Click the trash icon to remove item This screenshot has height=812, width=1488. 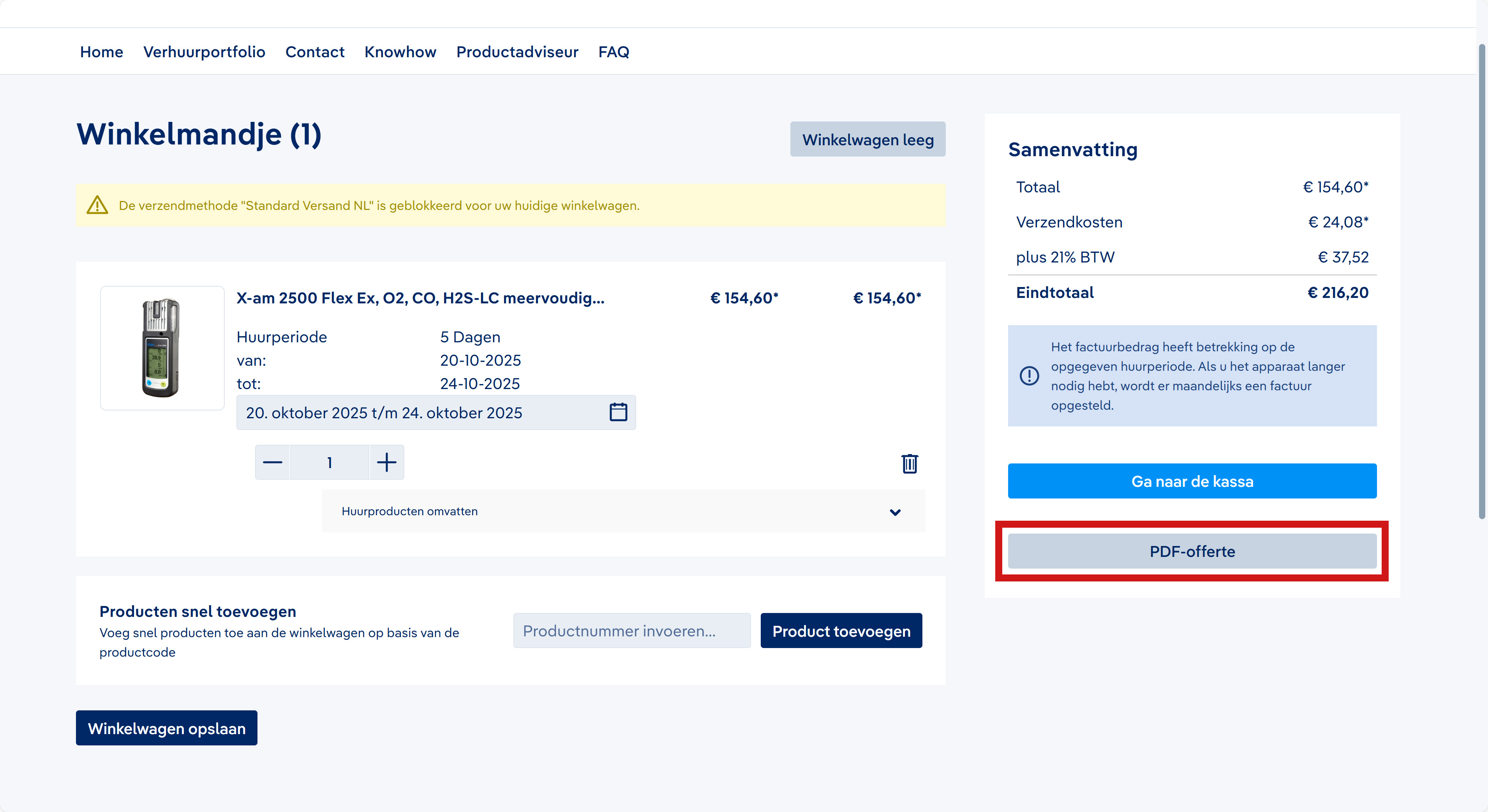[909, 463]
